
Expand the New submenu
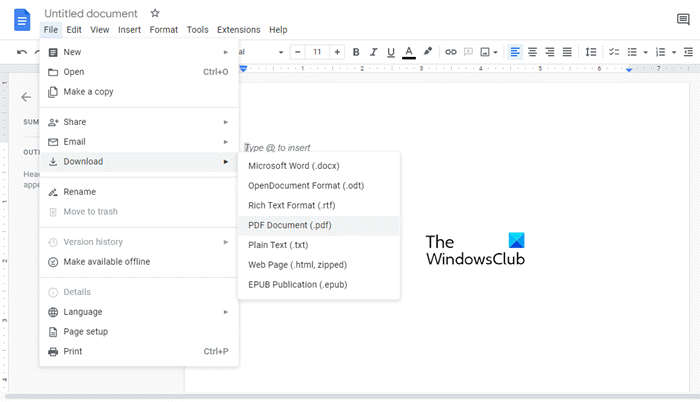point(139,52)
